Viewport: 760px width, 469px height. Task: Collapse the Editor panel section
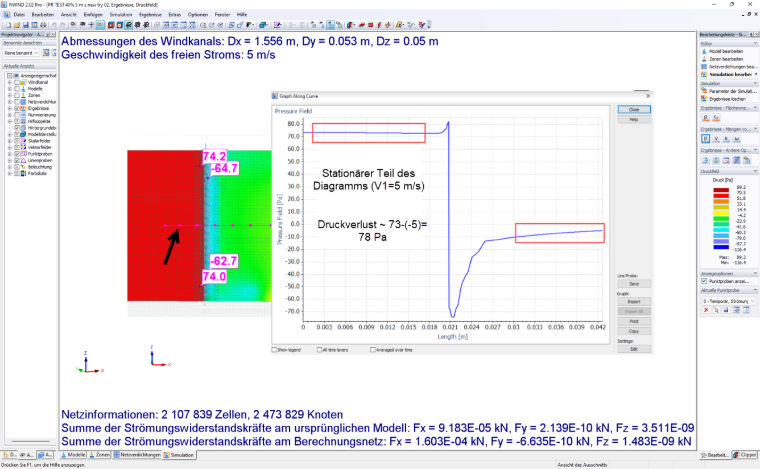755,44
